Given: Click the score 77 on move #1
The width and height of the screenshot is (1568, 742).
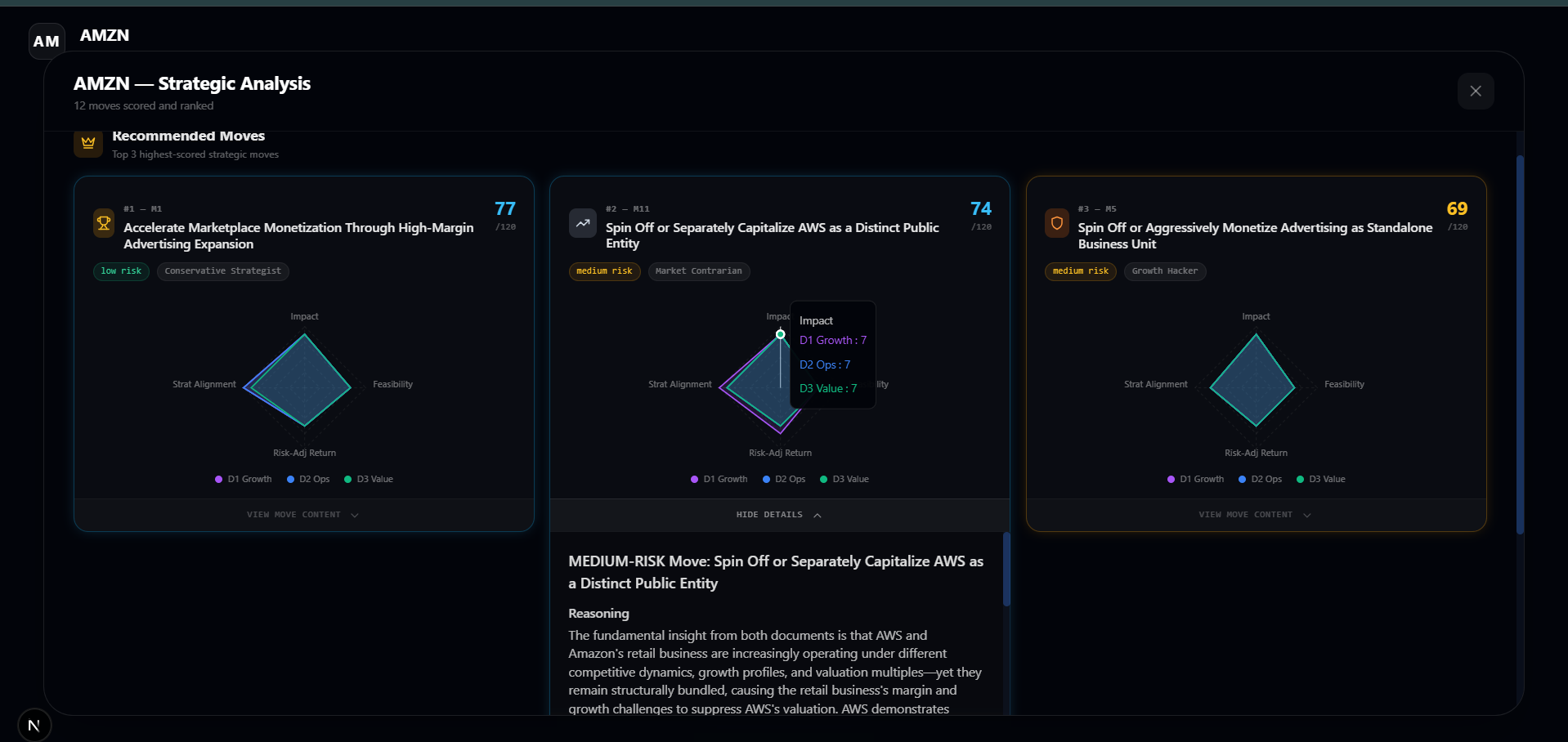Looking at the screenshot, I should pos(505,209).
